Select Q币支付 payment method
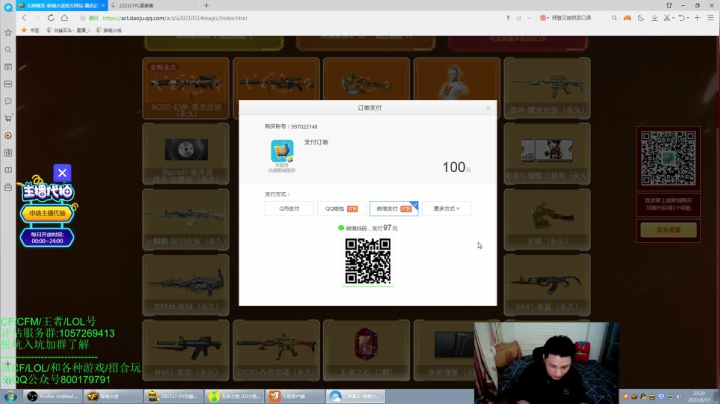 coord(289,208)
